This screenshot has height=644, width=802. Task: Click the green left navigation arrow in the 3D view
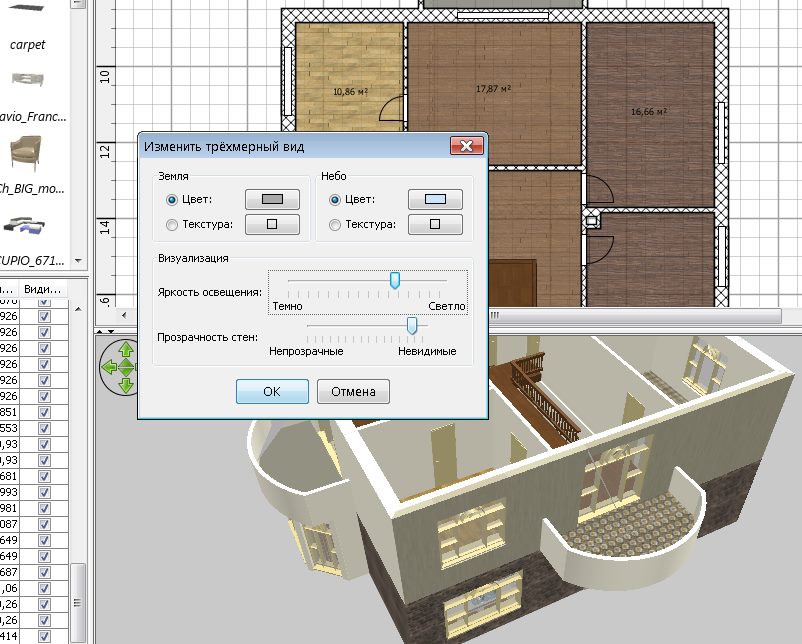point(109,366)
